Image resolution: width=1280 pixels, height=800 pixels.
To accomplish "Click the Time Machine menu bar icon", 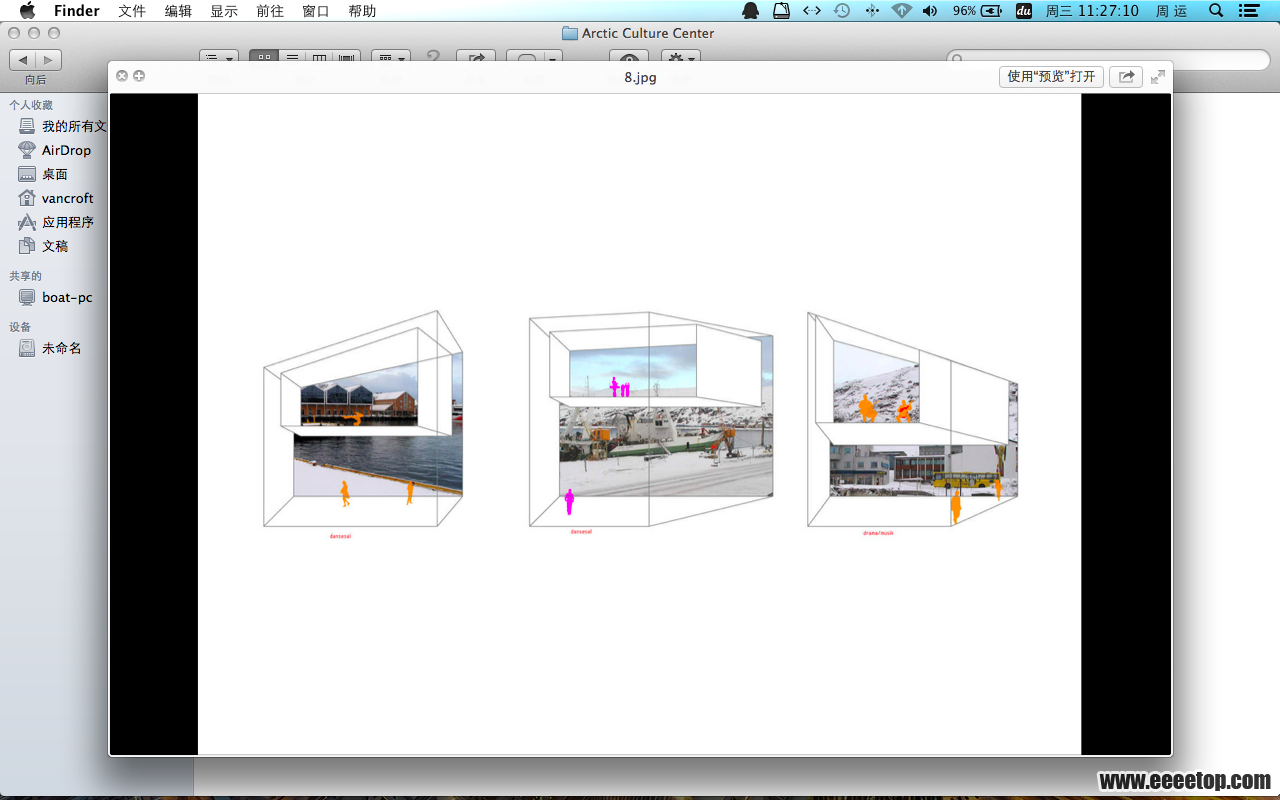I will [x=842, y=11].
